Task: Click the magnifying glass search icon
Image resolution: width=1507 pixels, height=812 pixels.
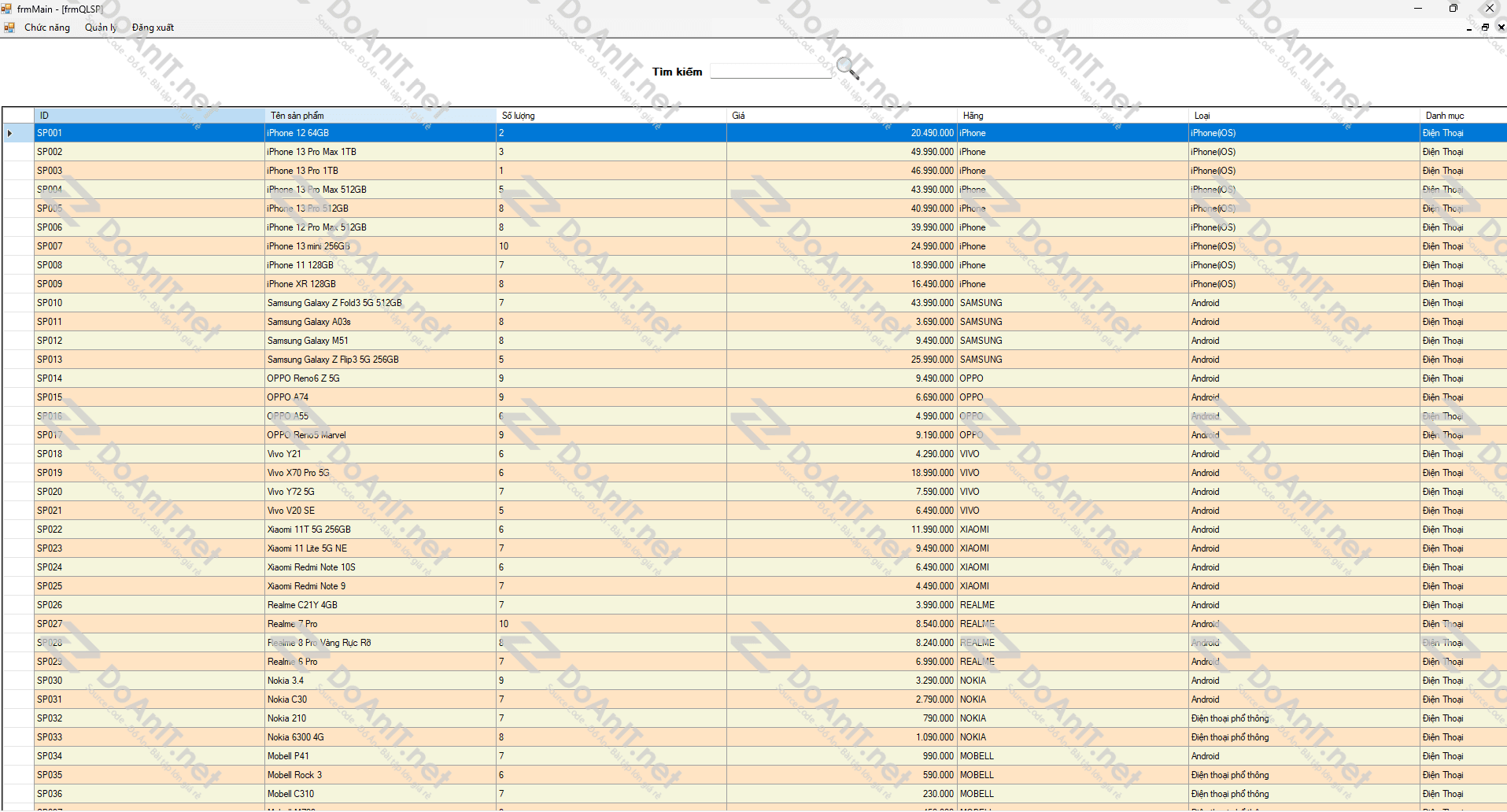Action: (847, 68)
